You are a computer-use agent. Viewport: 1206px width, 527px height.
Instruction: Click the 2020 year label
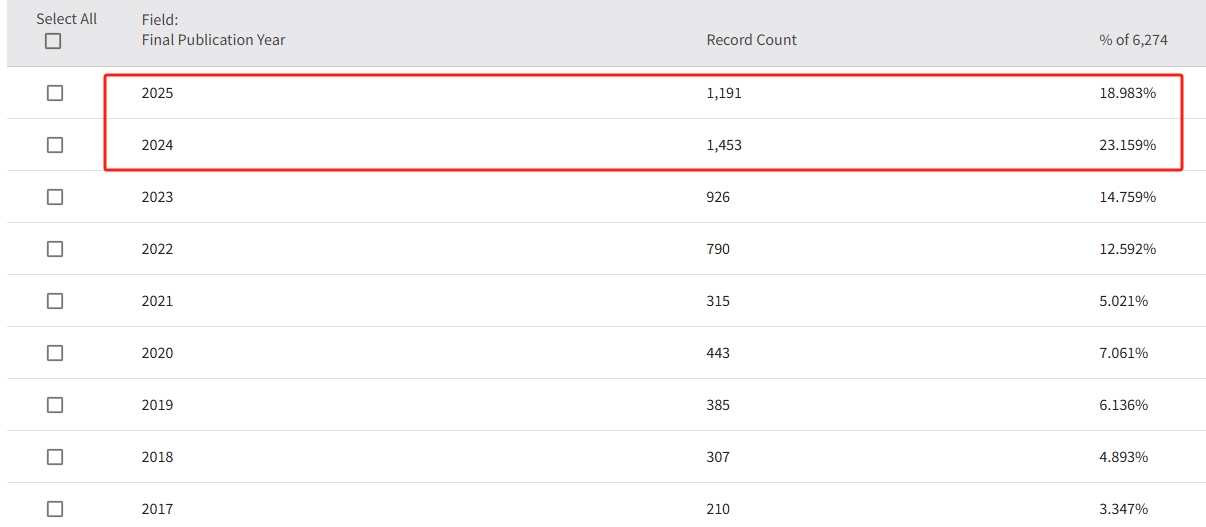click(157, 353)
